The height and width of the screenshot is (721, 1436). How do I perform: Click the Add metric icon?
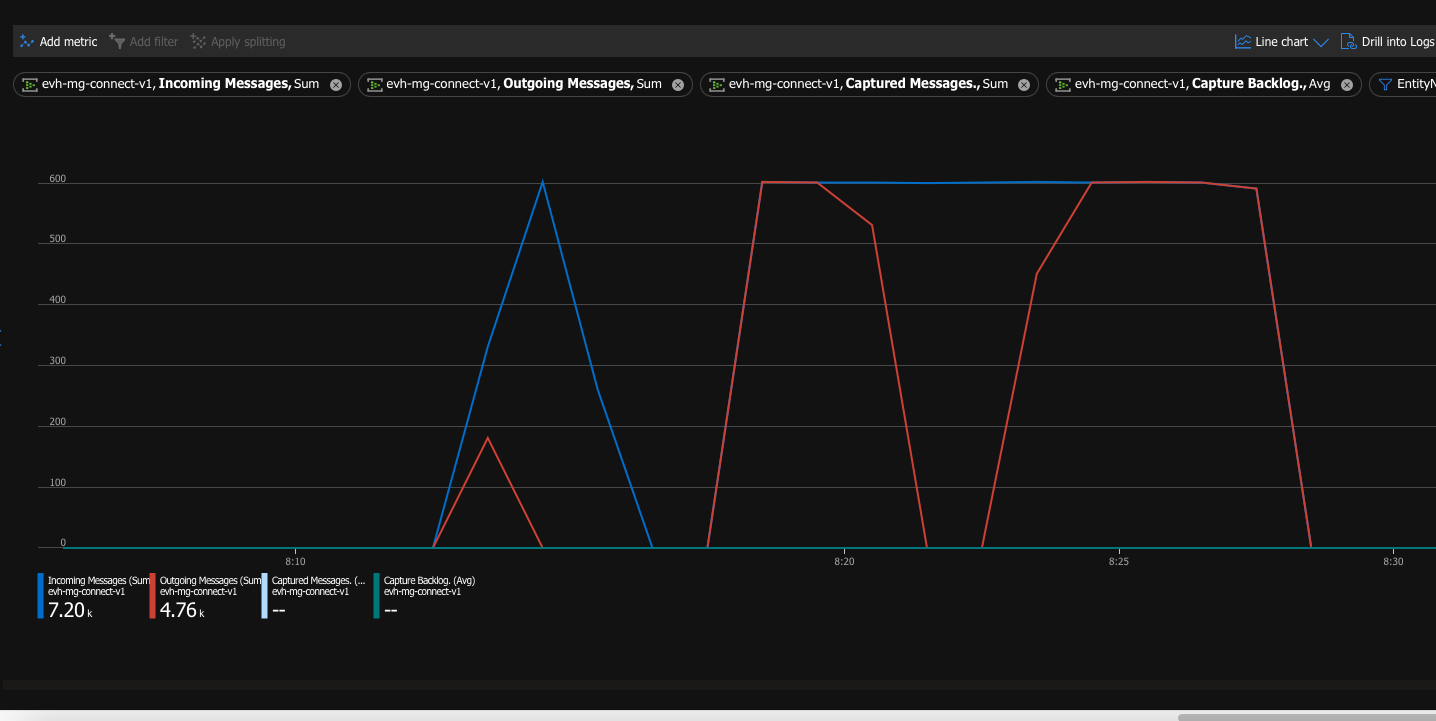tap(27, 41)
